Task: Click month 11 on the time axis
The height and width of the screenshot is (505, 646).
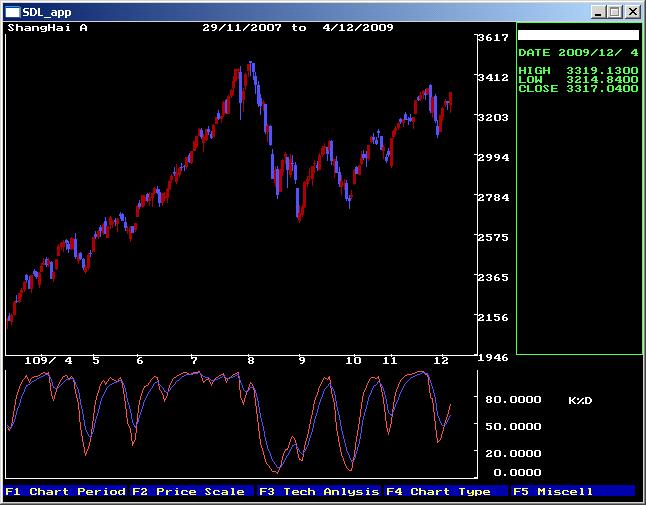Action: click(390, 361)
